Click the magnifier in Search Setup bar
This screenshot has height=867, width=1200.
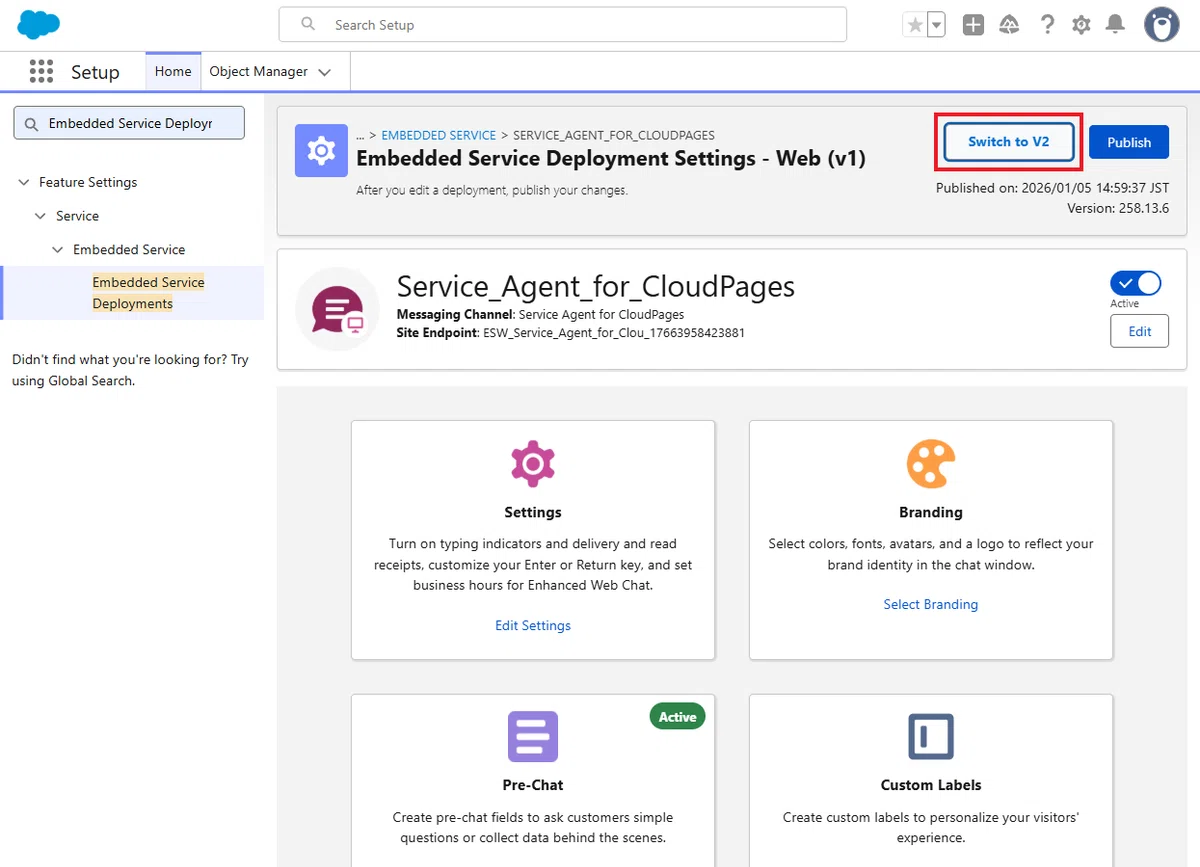tap(308, 24)
